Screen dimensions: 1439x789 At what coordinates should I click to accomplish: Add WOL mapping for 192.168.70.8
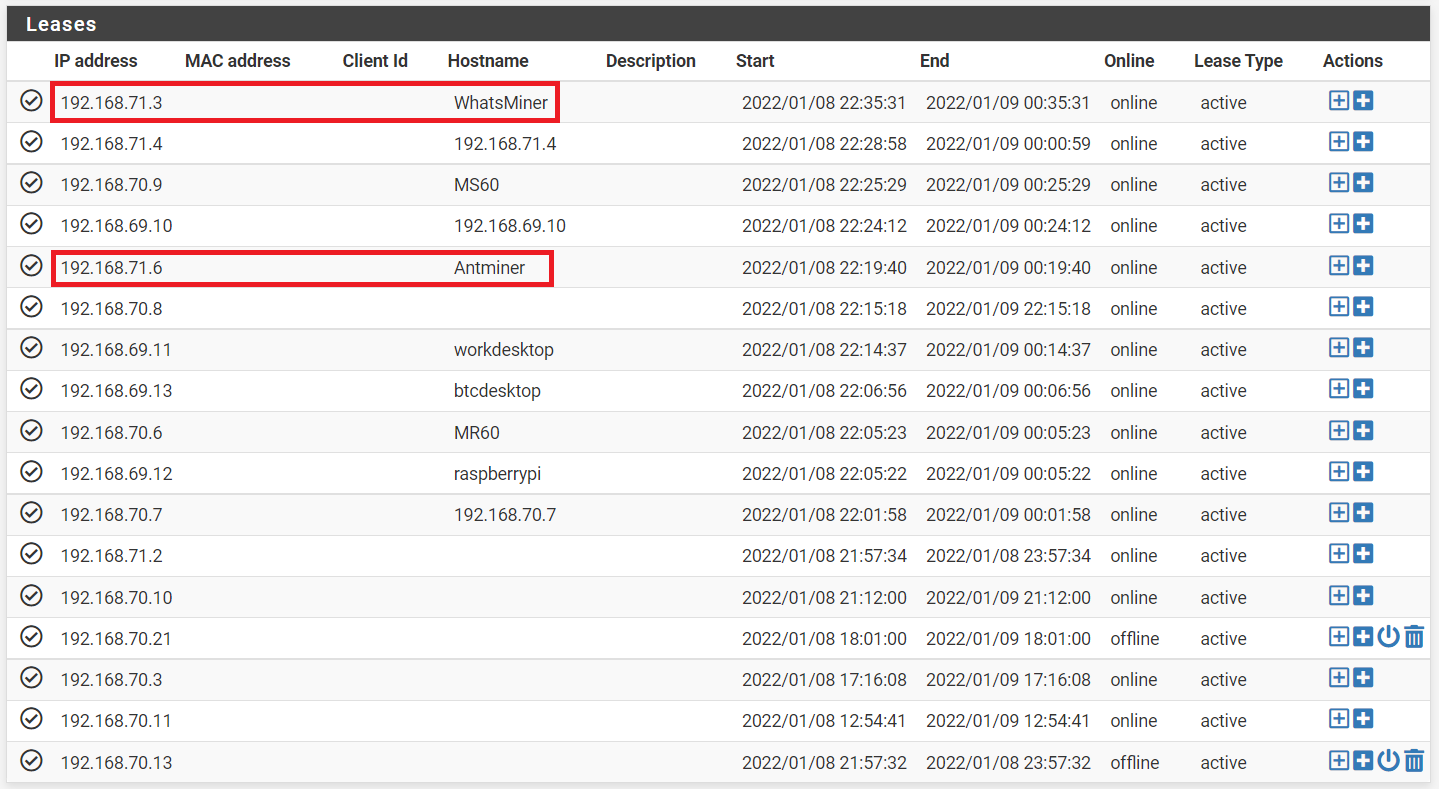(1363, 307)
